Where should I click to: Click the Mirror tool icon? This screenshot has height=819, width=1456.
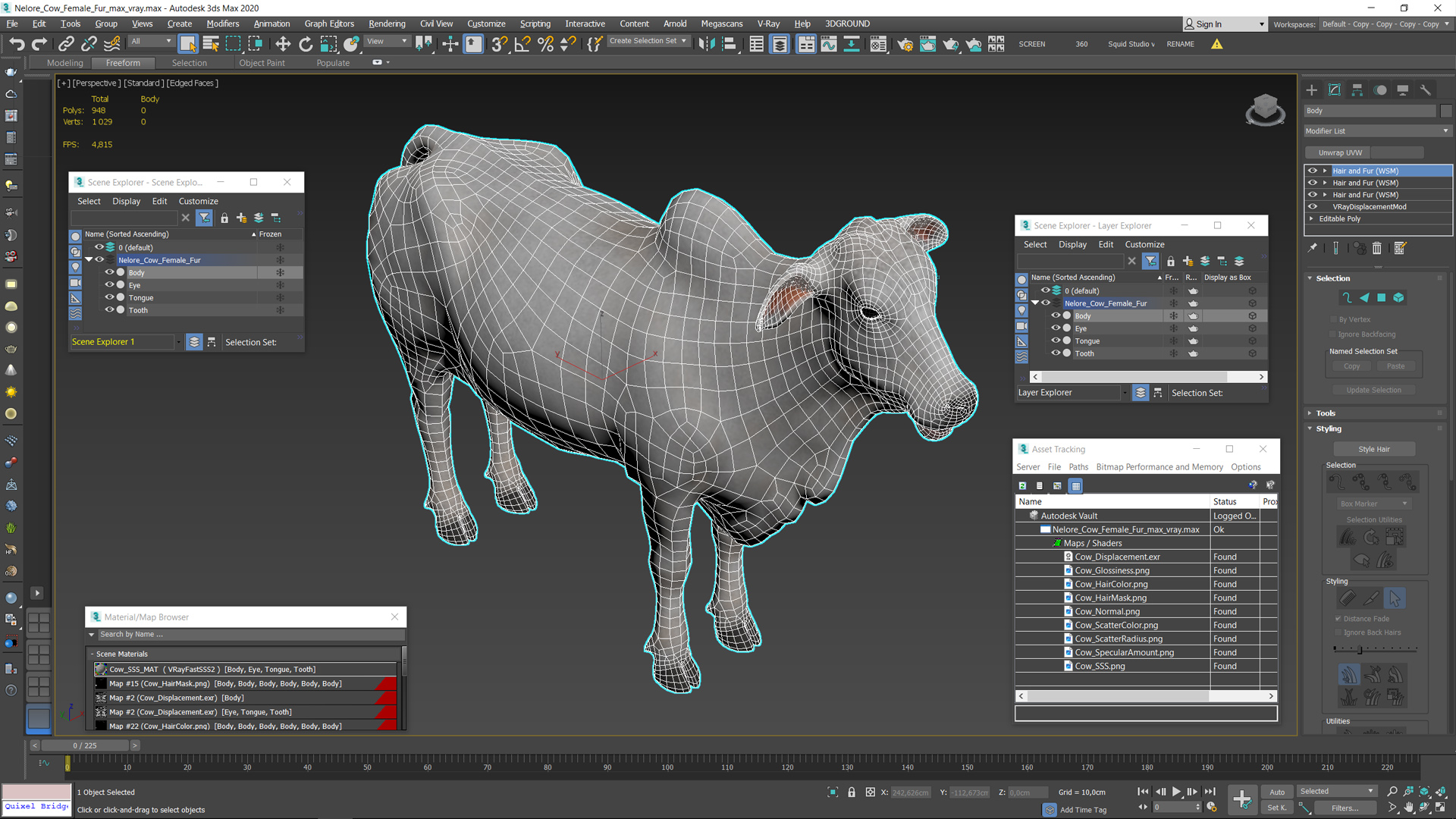707,44
